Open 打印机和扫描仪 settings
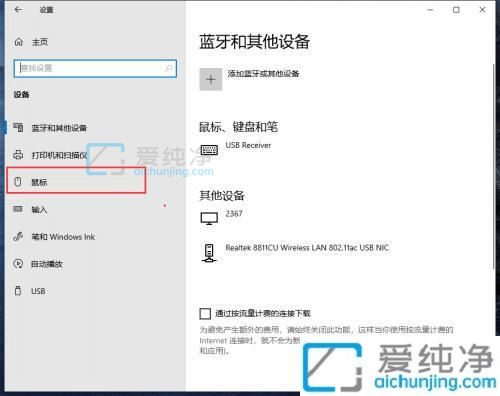 [x=59, y=155]
